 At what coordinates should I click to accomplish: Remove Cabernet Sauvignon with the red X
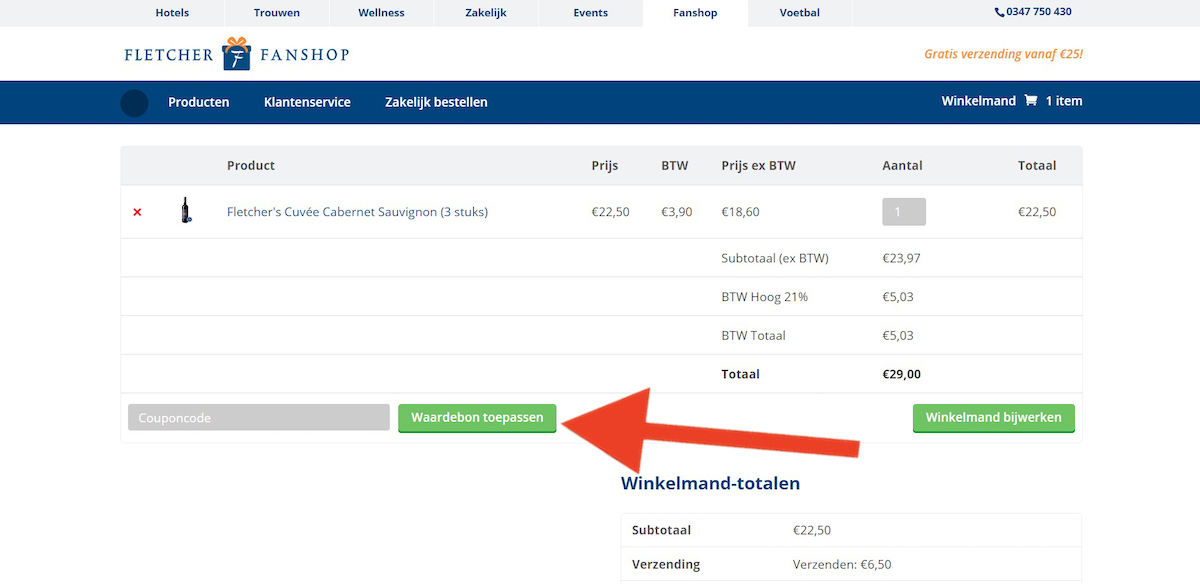coord(137,212)
